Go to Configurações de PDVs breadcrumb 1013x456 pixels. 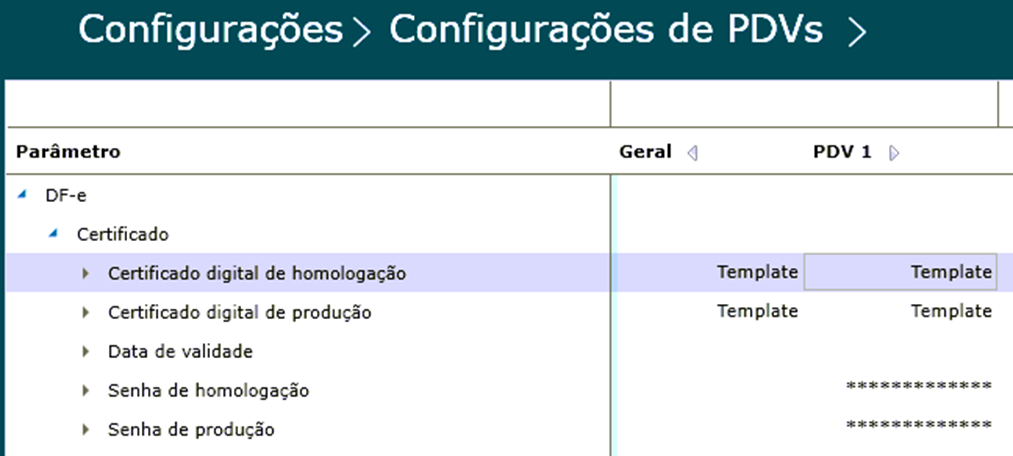click(x=606, y=31)
